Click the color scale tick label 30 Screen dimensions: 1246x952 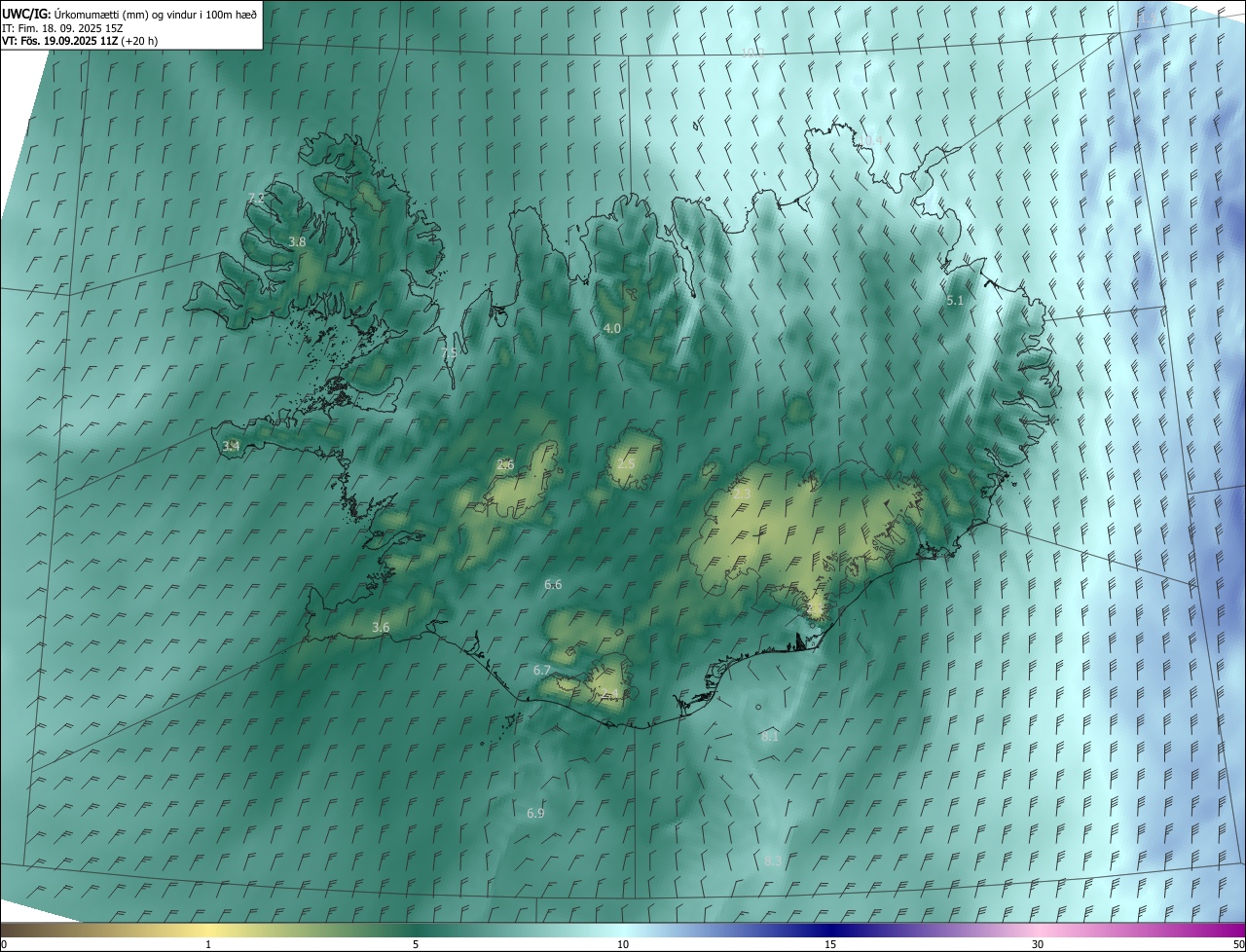[x=1038, y=944]
